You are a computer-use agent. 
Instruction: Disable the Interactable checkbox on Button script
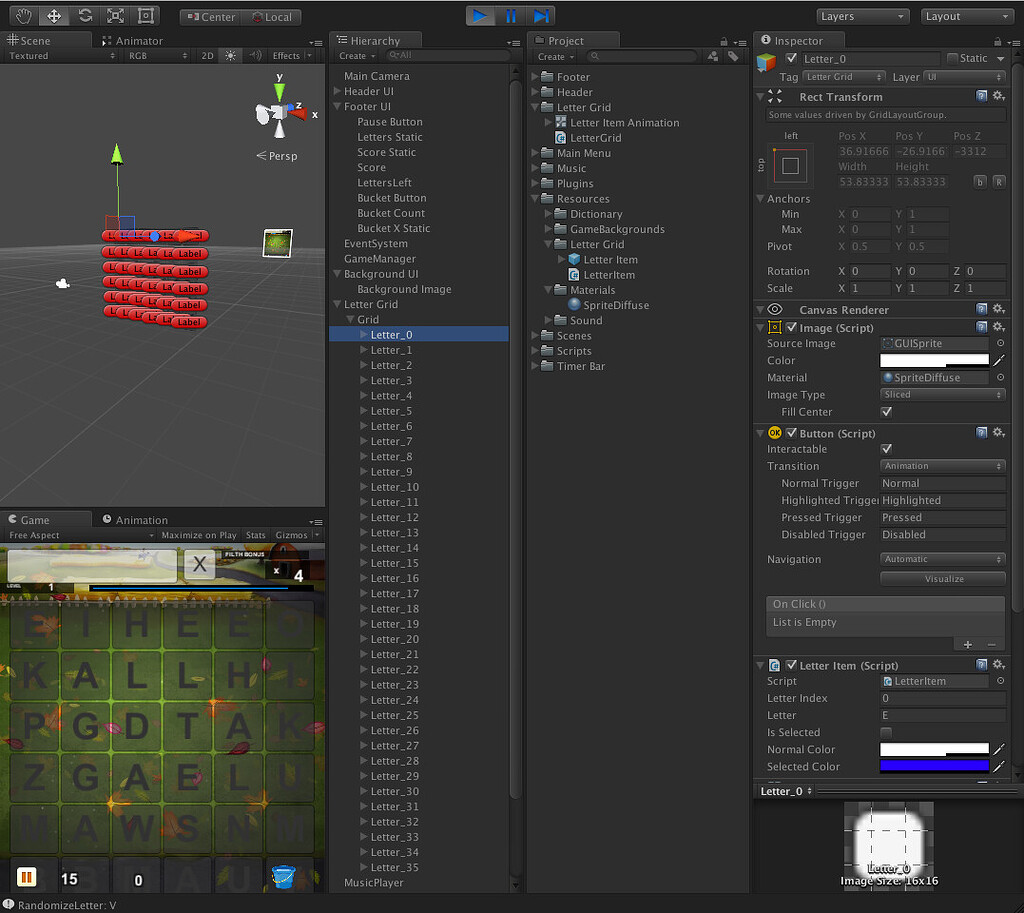pos(886,449)
